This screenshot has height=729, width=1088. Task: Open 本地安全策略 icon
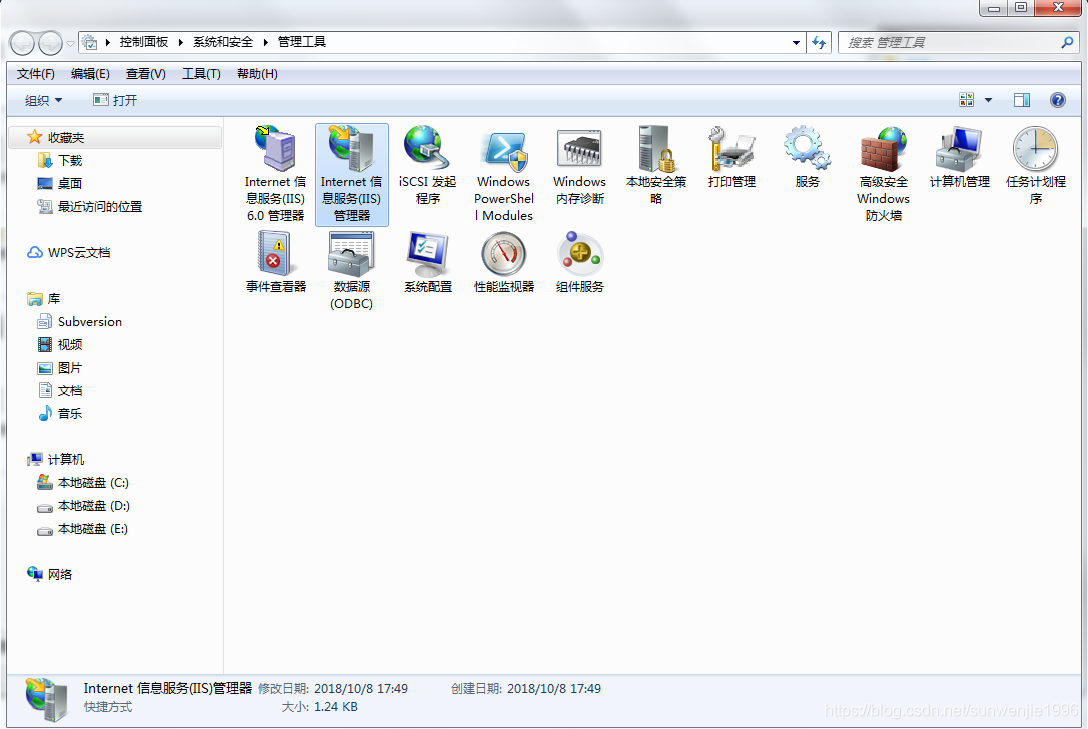(x=656, y=166)
